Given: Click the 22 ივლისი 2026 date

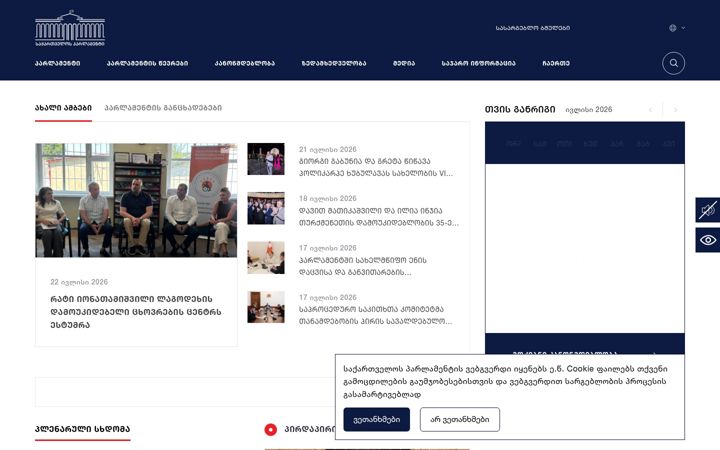Looking at the screenshot, I should coord(79,282).
